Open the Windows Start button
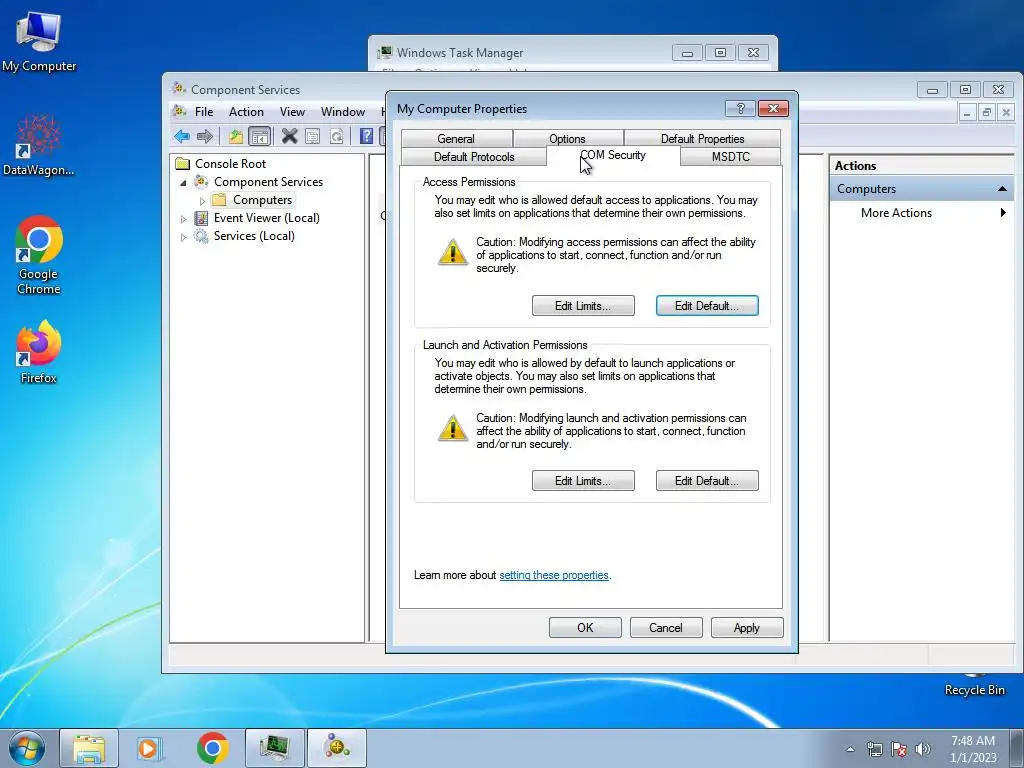Screen dimensions: 1024x768 [x=27, y=748]
